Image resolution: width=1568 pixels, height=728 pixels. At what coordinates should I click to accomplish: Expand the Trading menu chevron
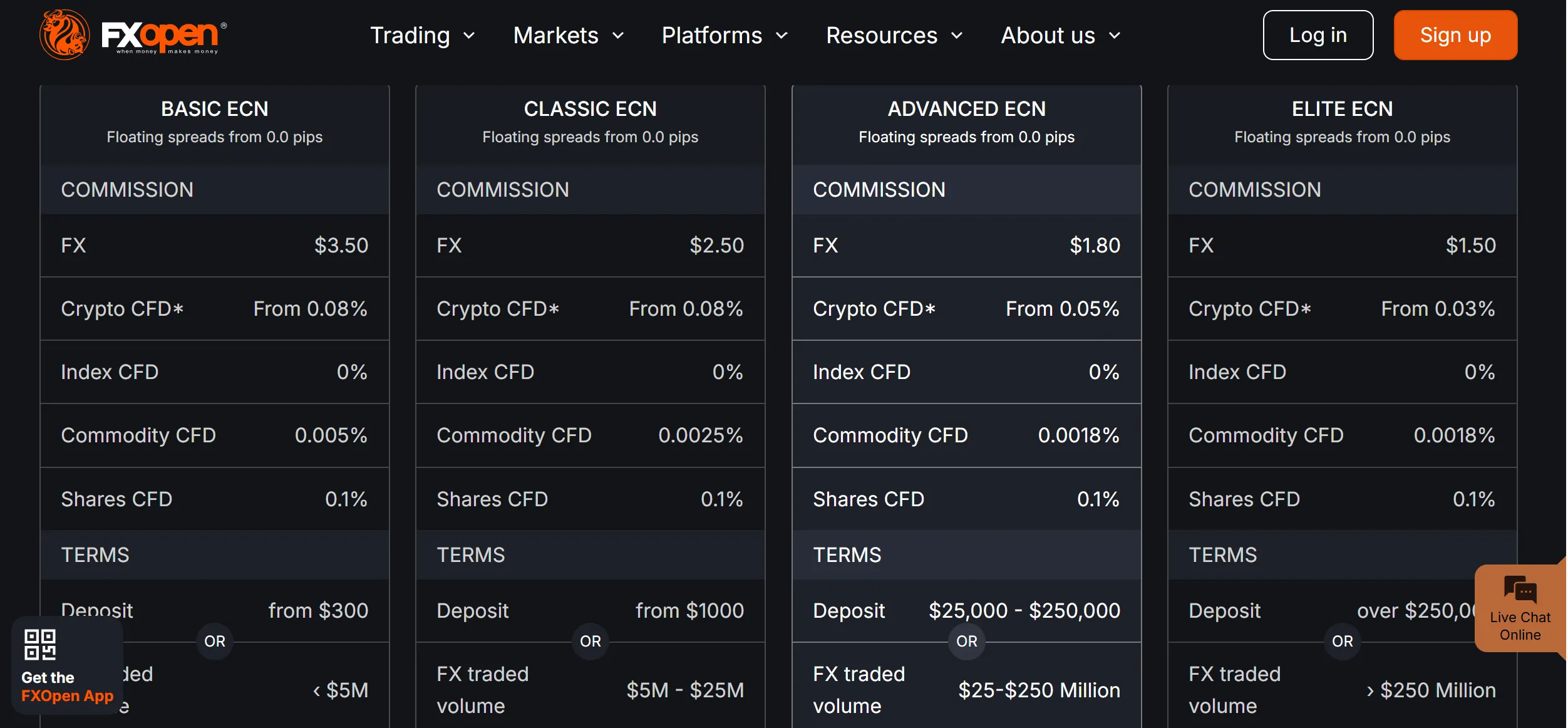(469, 36)
